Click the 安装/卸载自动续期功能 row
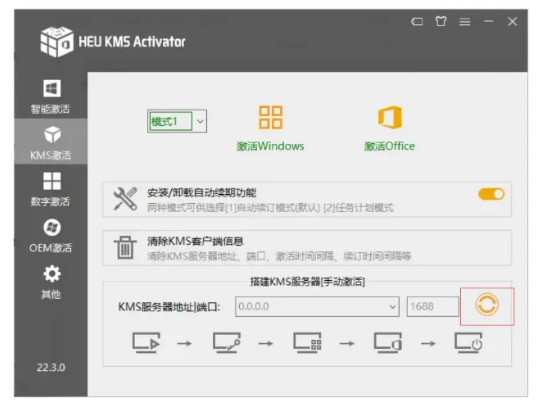541x406 pixels. tap(307, 199)
